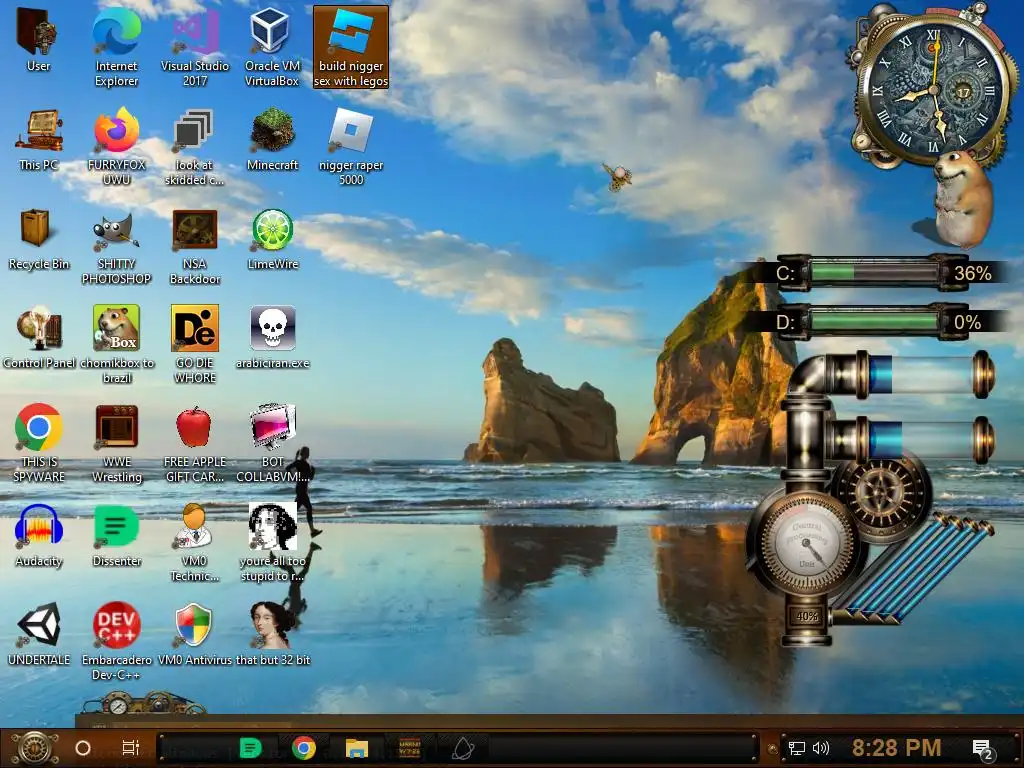Viewport: 1024px width, 768px height.
Task: Open the WWE Wrestling shortcut
Action: coord(116,443)
